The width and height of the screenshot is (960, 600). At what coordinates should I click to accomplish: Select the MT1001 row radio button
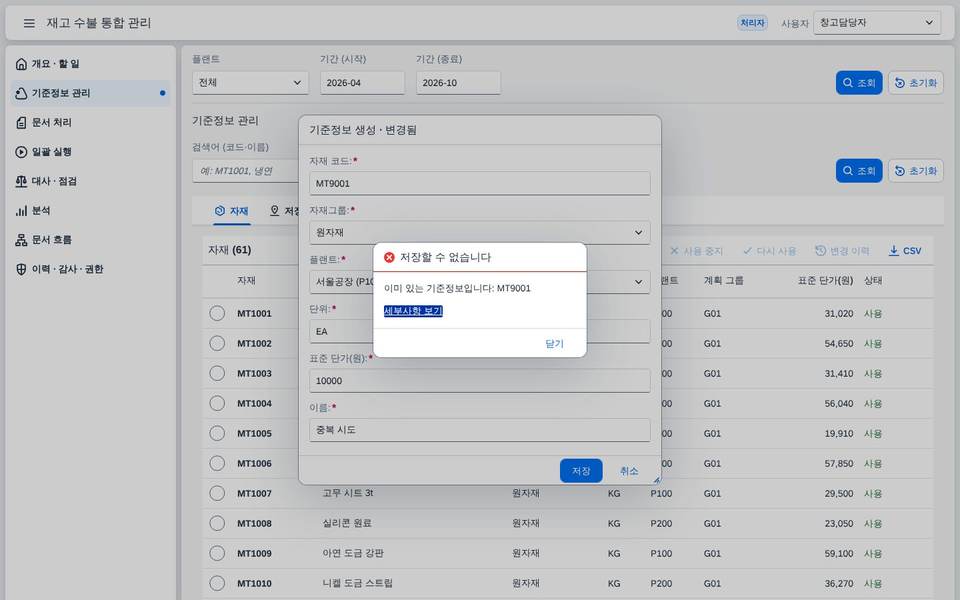click(x=217, y=313)
